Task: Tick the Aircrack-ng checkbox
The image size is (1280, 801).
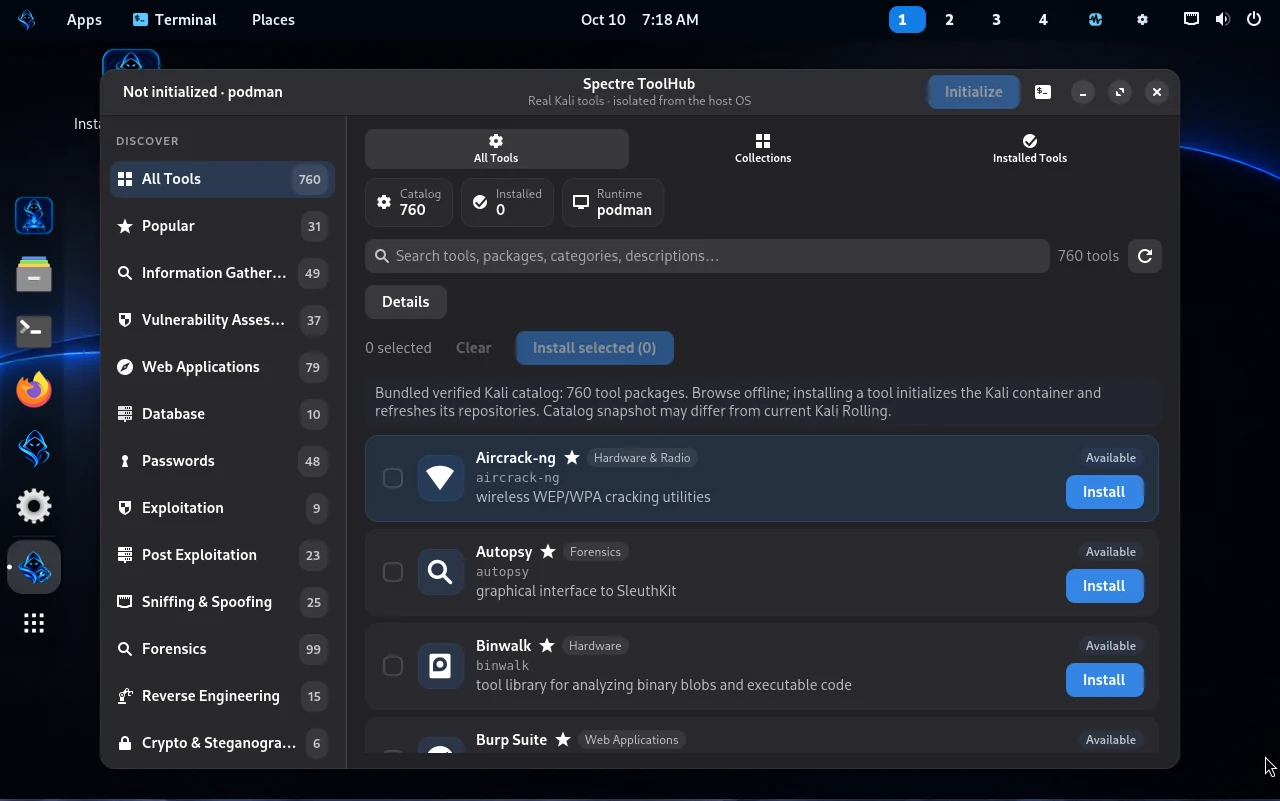Action: (393, 478)
